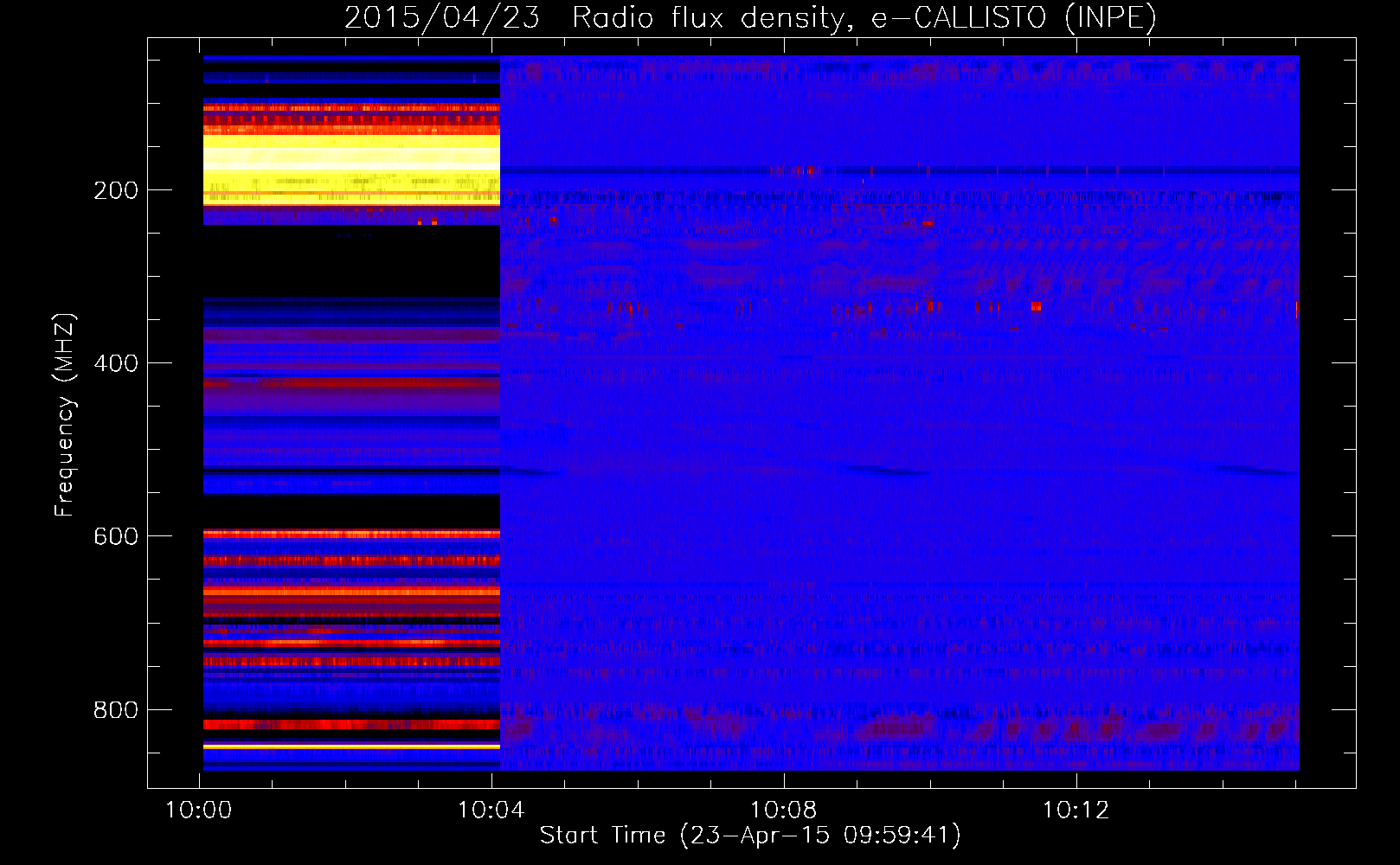The height and width of the screenshot is (865, 1400).
Task: Click the 10:04 time tick label
Action: click(491, 811)
